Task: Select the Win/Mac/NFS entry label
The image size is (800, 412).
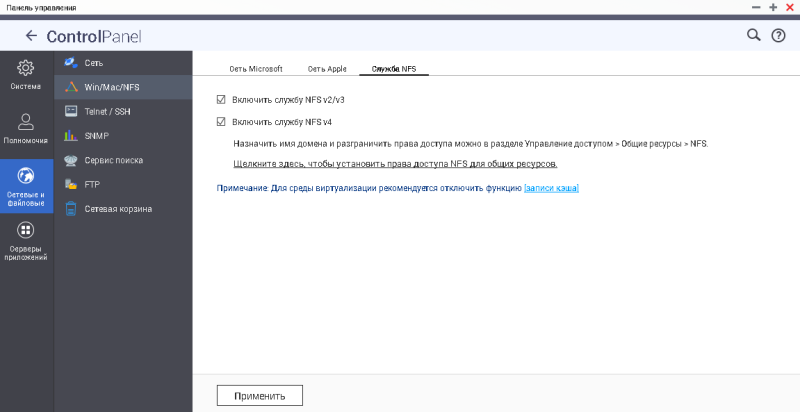Action: pos(112,87)
